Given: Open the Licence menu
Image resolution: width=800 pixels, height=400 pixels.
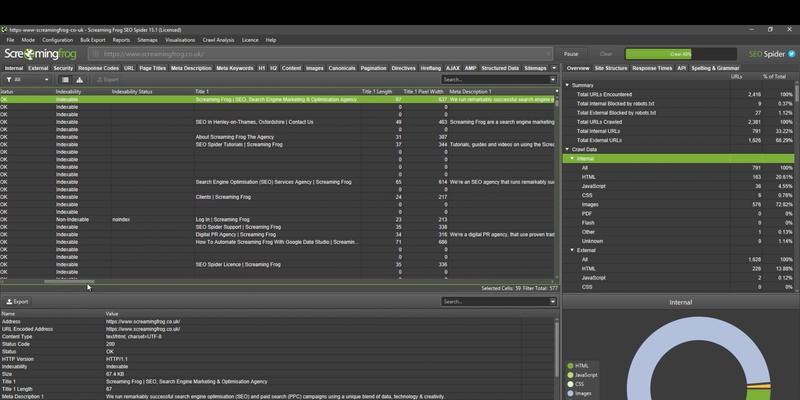Looking at the screenshot, I should coord(250,40).
